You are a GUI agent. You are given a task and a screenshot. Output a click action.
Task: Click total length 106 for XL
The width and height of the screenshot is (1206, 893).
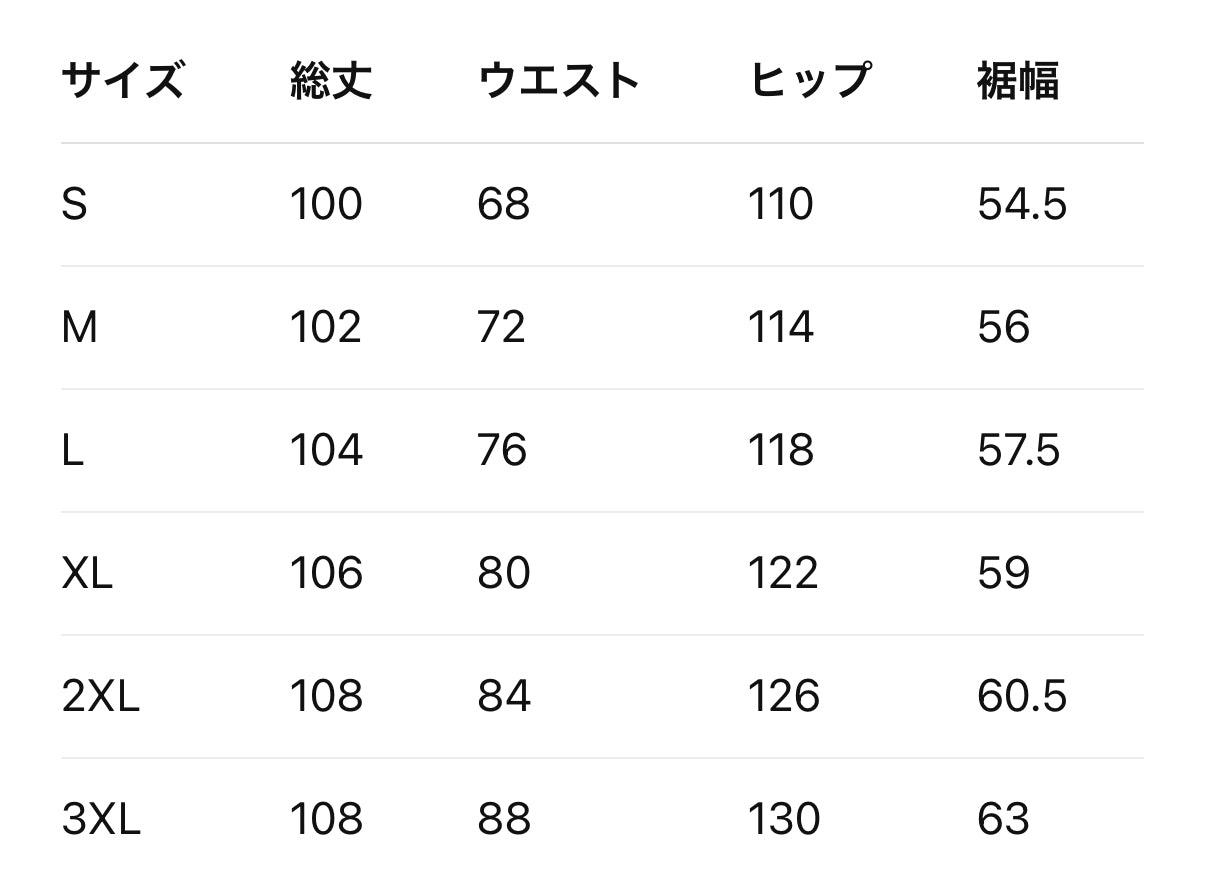[326, 574]
